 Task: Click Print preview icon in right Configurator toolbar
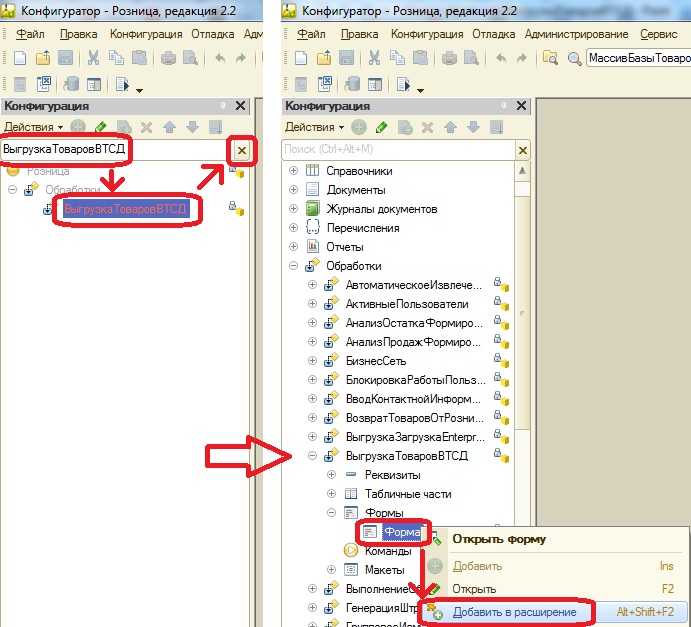(471, 58)
